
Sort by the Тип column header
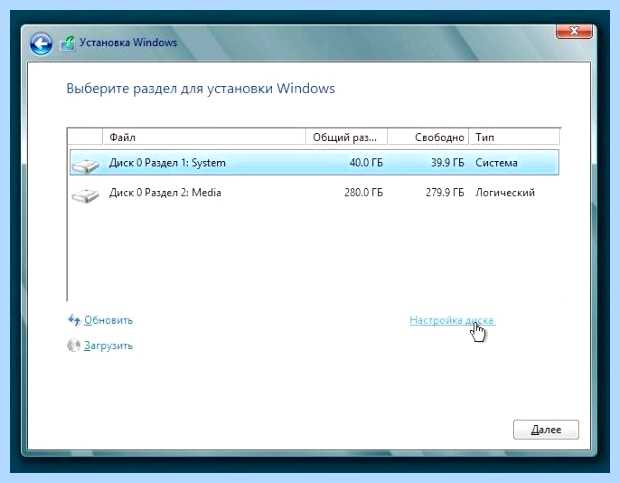click(x=514, y=137)
